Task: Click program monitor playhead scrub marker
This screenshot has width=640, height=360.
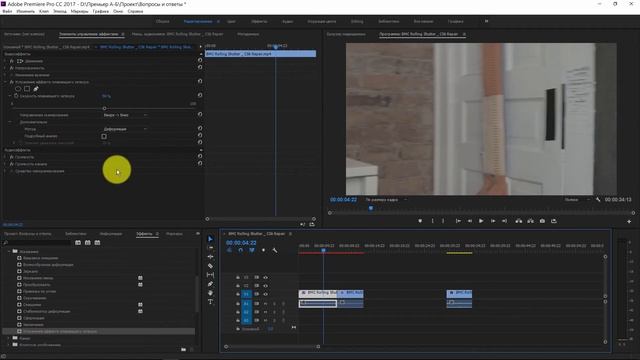Action: tap(371, 208)
